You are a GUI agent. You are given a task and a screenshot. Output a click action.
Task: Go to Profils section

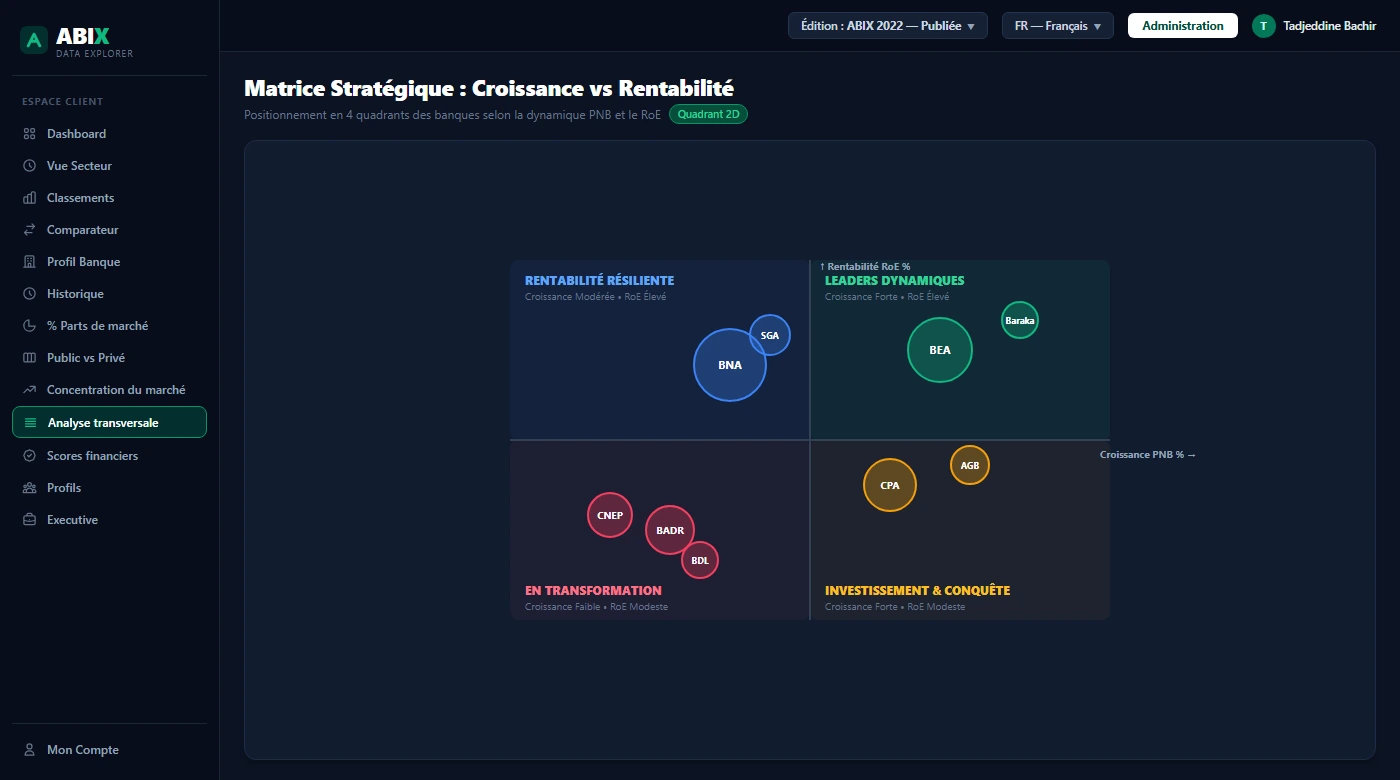pyautogui.click(x=109, y=488)
